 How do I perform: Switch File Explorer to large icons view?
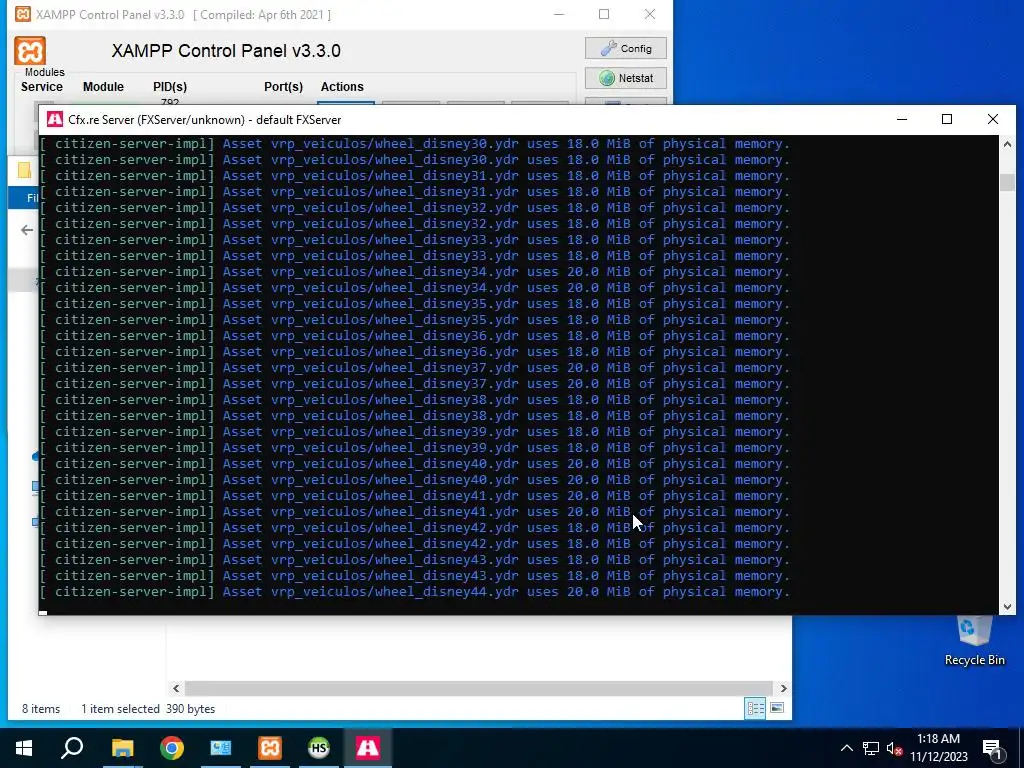click(777, 709)
